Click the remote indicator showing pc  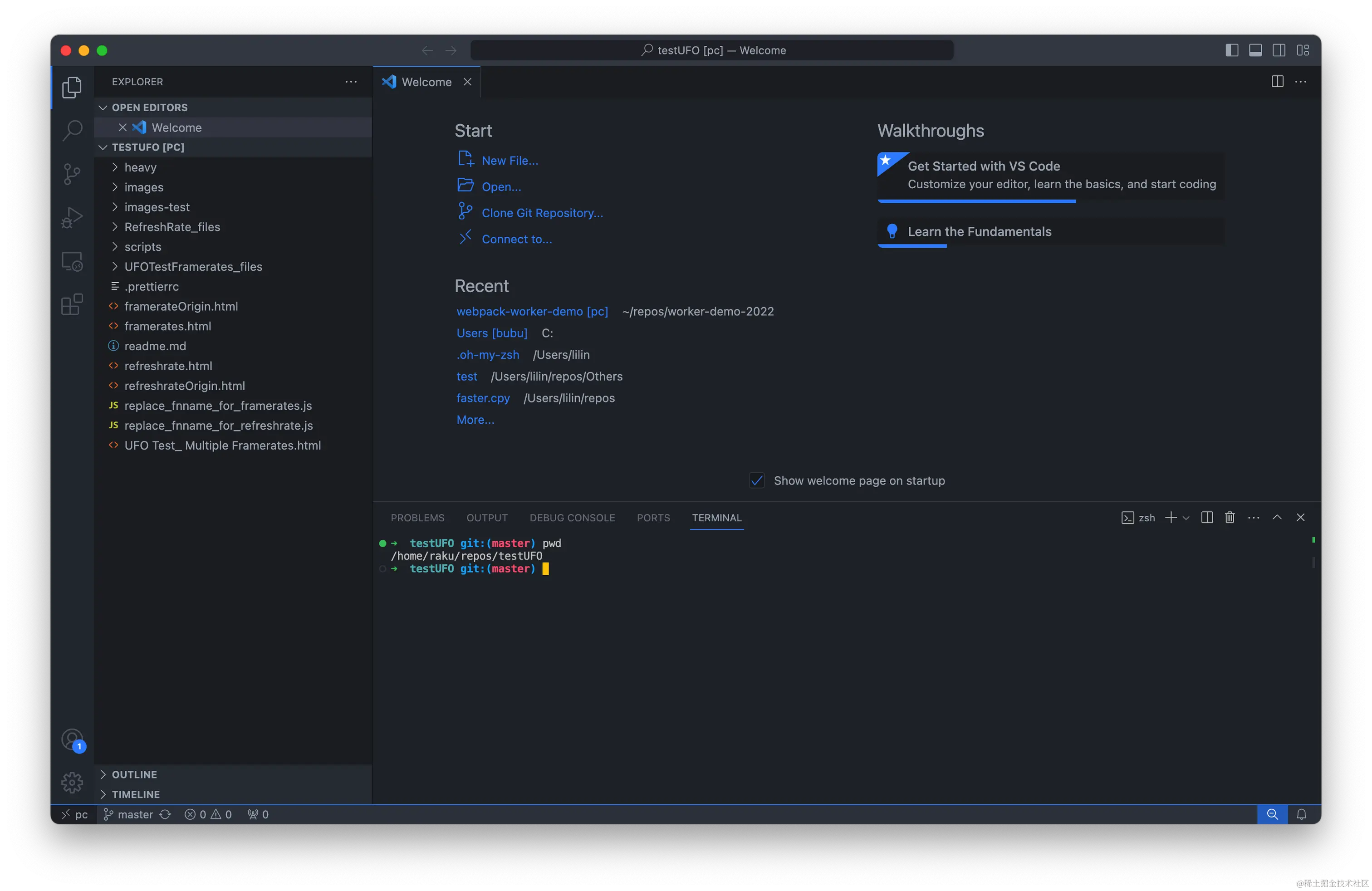click(x=75, y=814)
